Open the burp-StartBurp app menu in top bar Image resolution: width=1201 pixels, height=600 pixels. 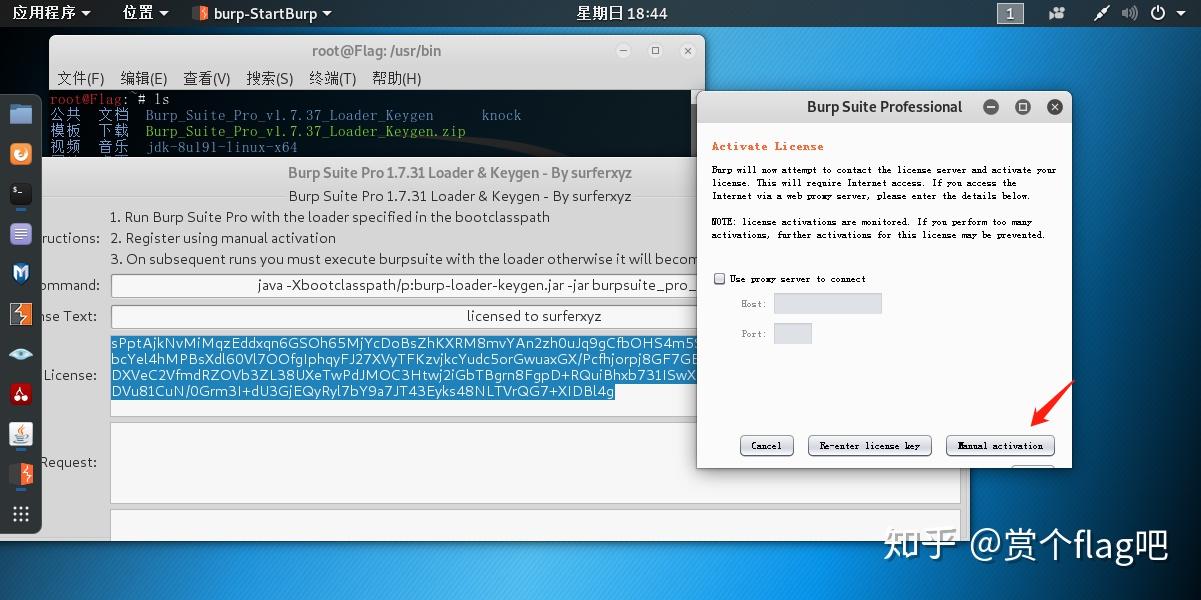coord(261,13)
